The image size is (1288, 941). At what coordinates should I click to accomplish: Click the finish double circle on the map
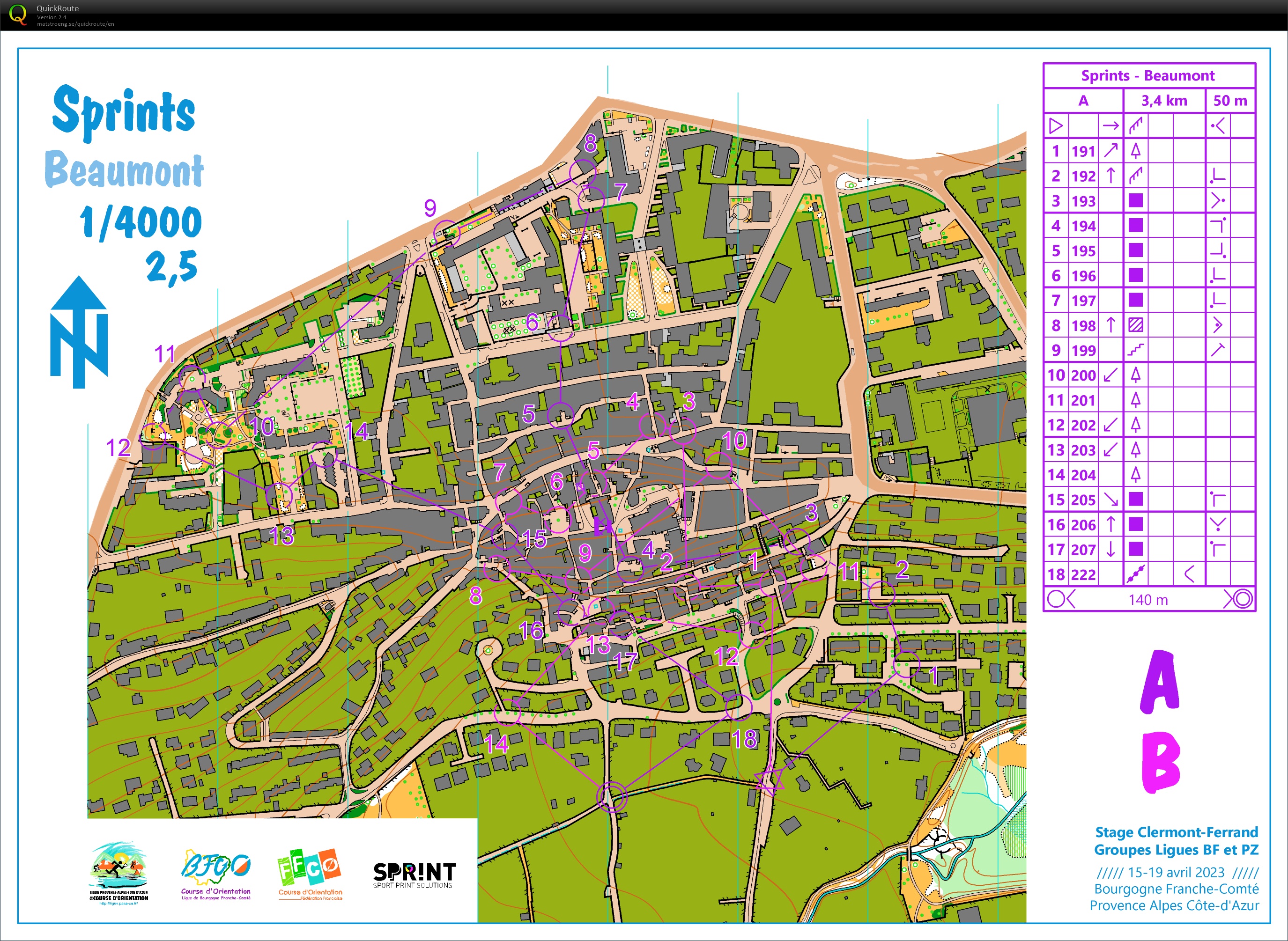point(612,796)
